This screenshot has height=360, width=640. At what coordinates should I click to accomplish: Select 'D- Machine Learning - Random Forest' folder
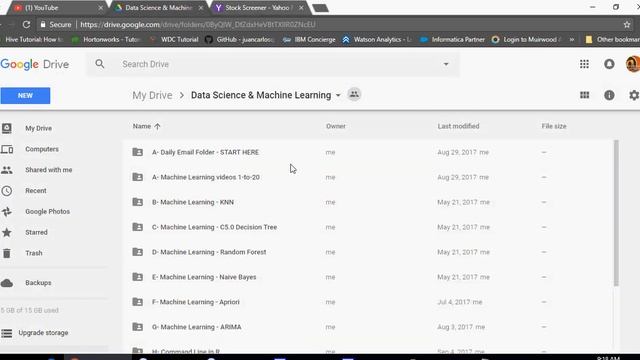[209, 252]
